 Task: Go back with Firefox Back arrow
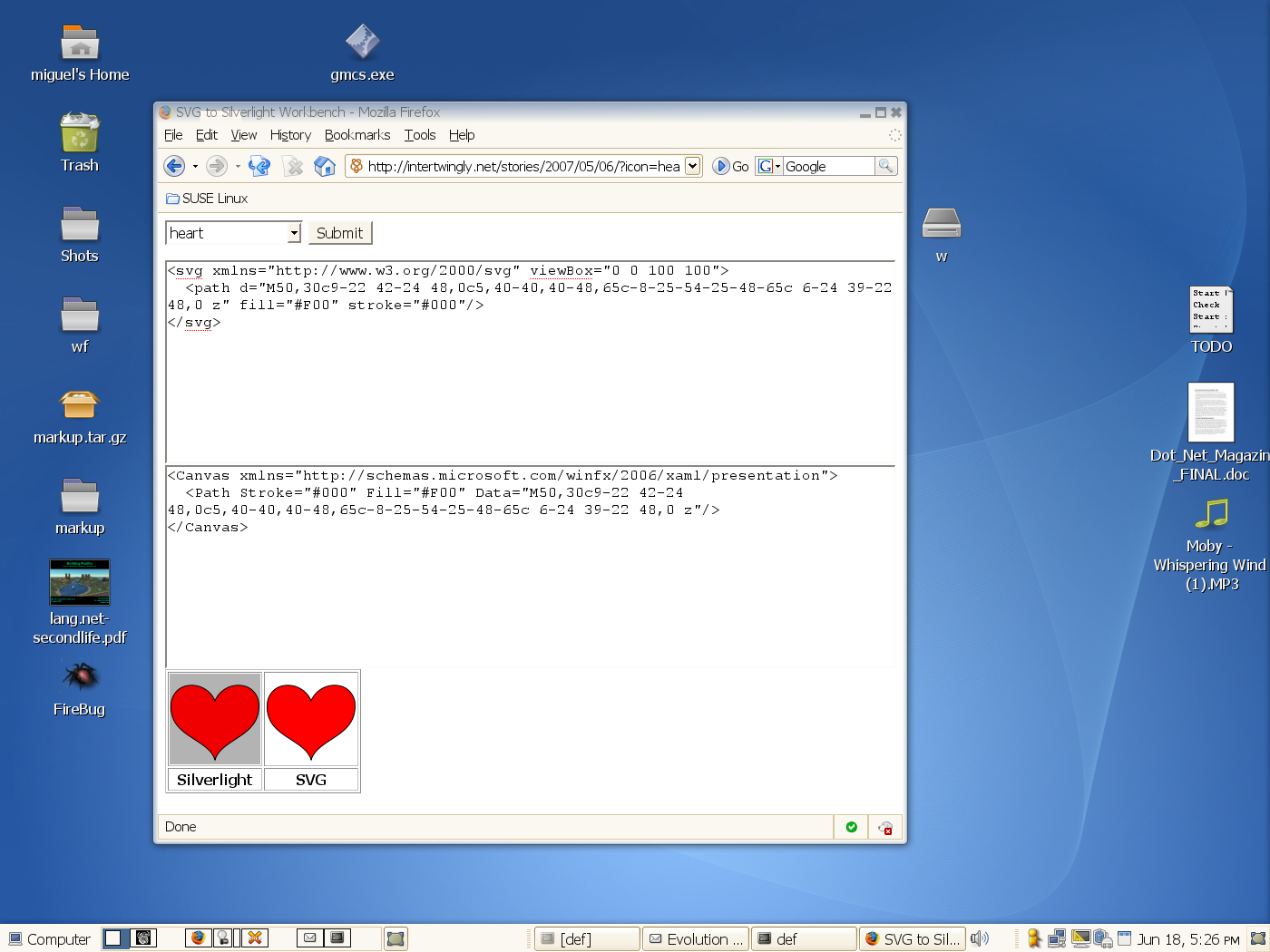[174, 166]
